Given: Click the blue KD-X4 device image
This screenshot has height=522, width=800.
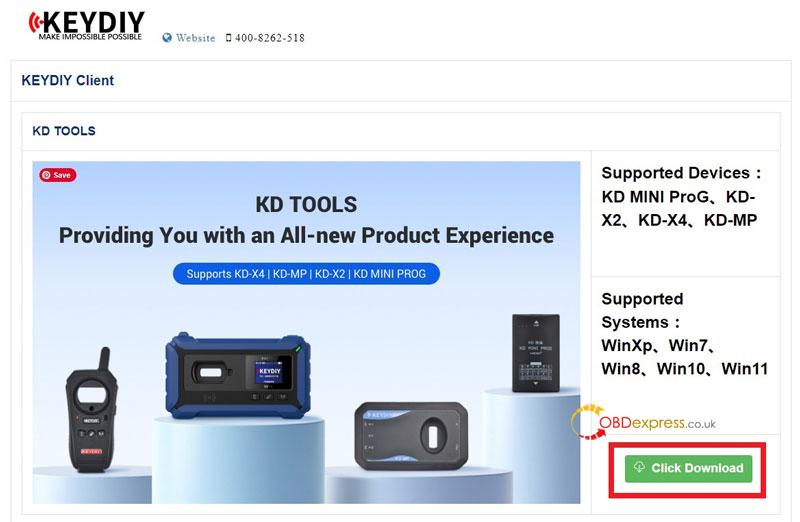Looking at the screenshot, I should [x=238, y=375].
